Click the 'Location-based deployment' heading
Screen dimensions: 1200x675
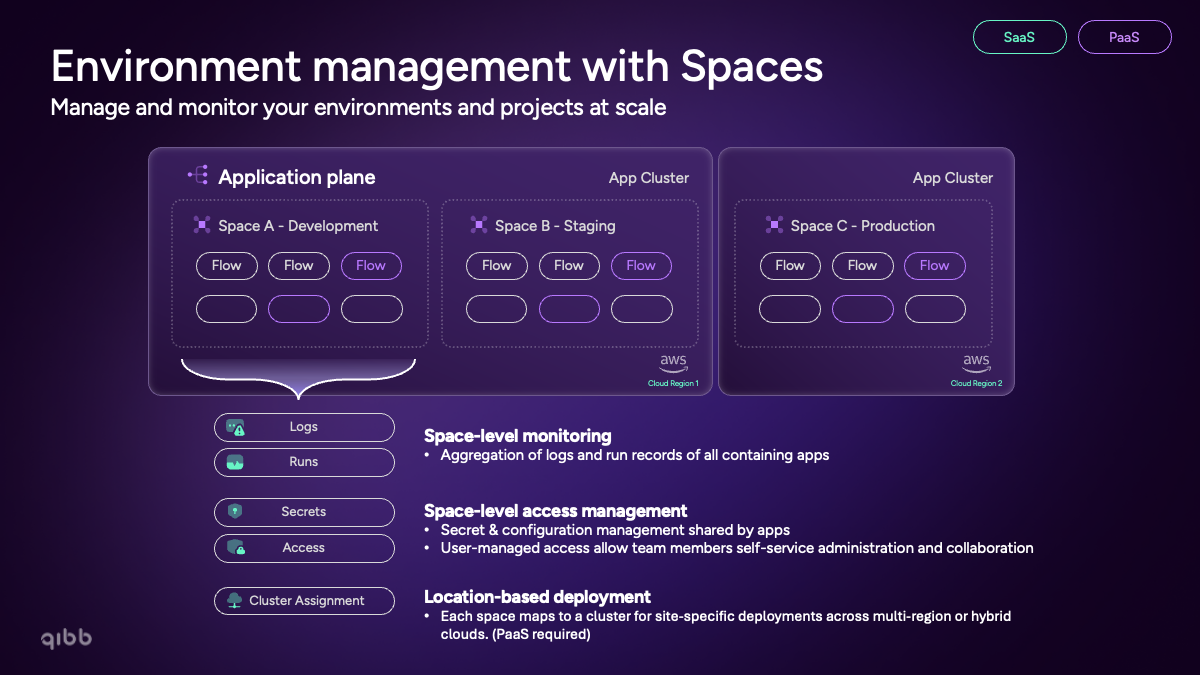pos(538,597)
